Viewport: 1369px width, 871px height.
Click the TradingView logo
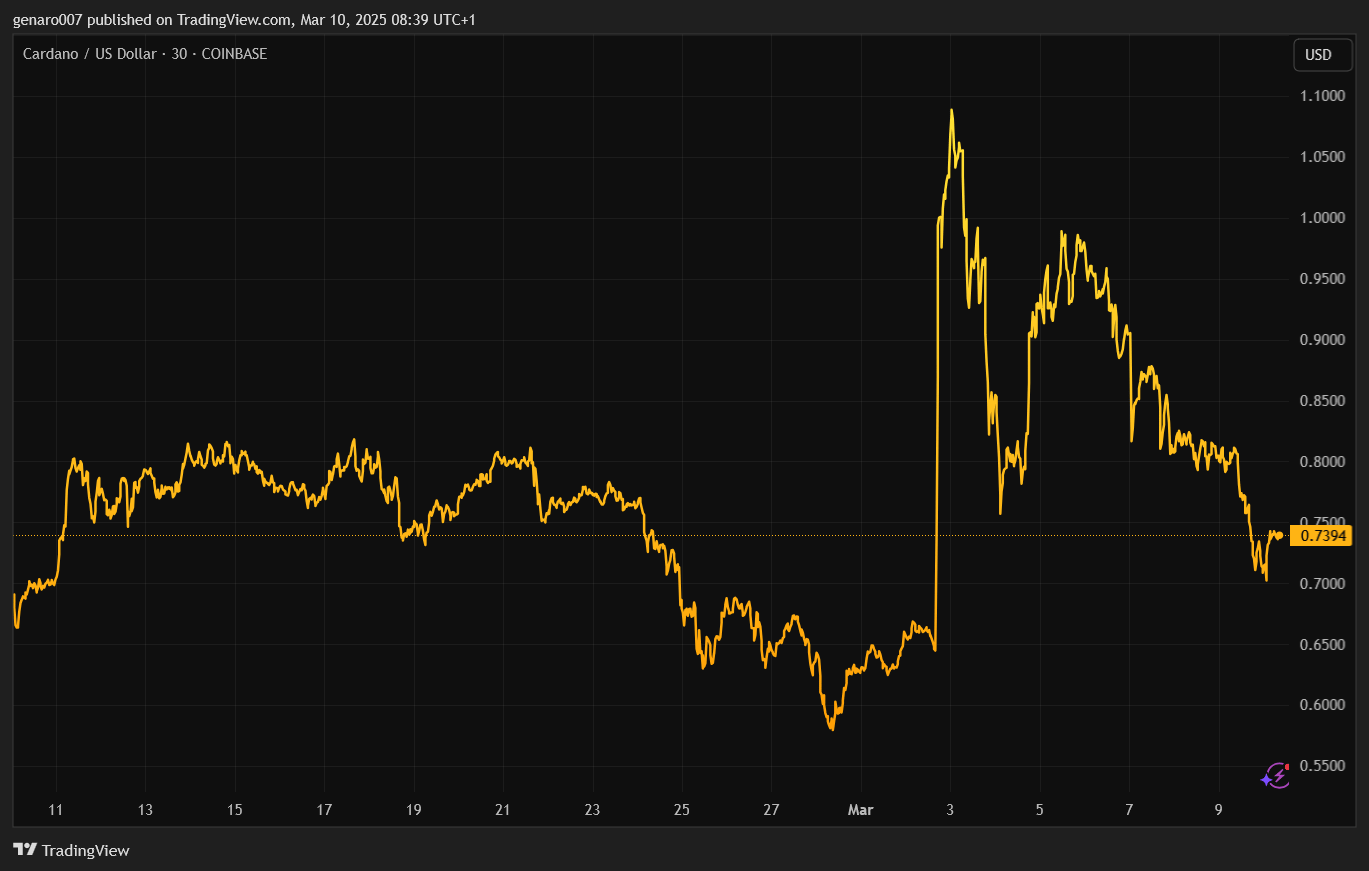71,850
